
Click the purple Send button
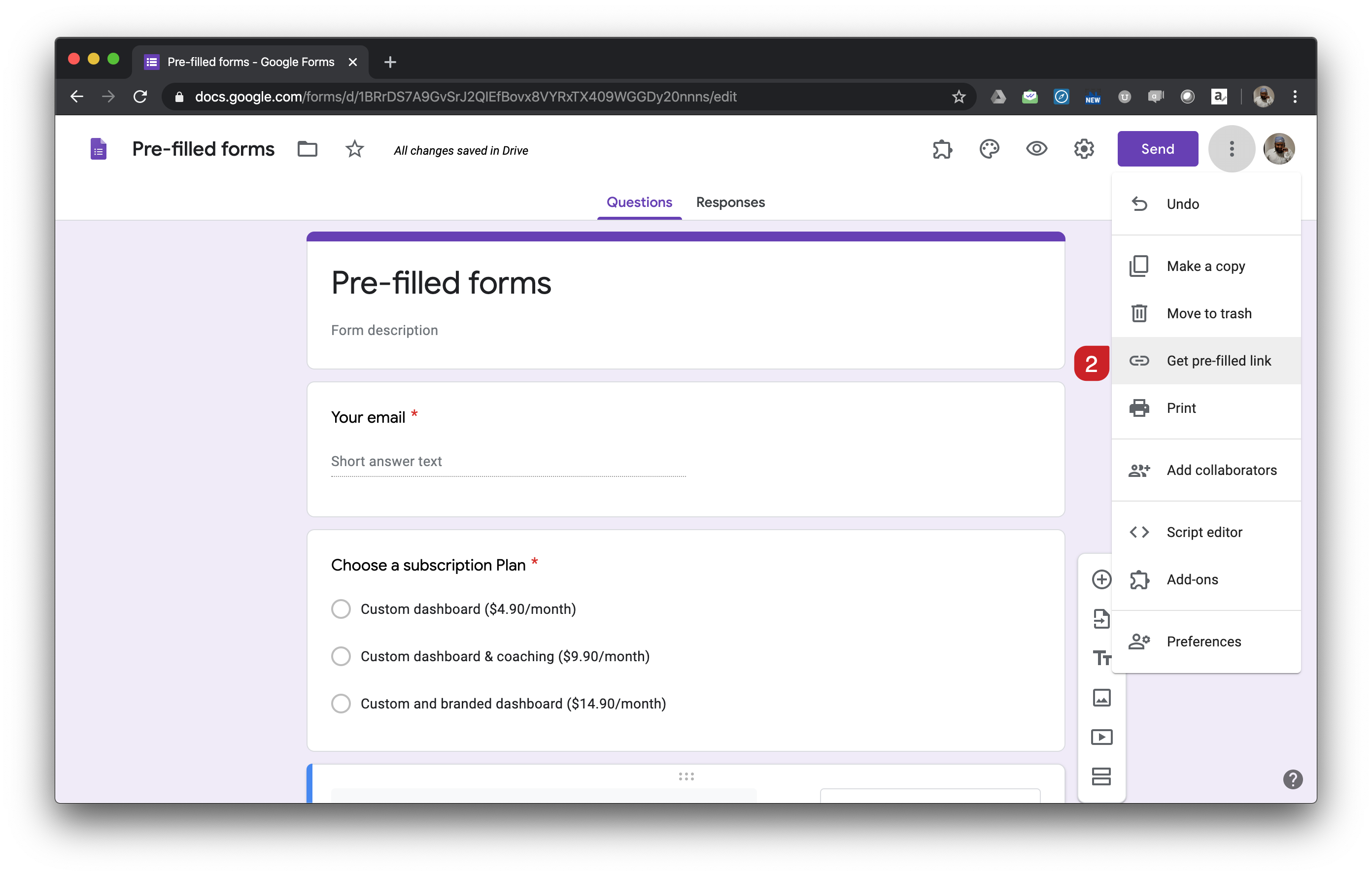point(1157,149)
